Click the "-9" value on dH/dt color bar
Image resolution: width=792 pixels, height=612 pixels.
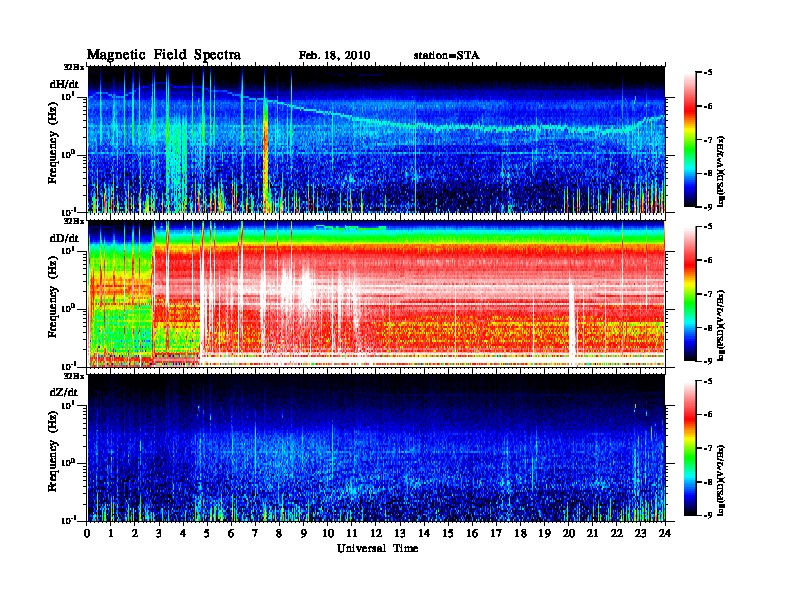pos(707,207)
